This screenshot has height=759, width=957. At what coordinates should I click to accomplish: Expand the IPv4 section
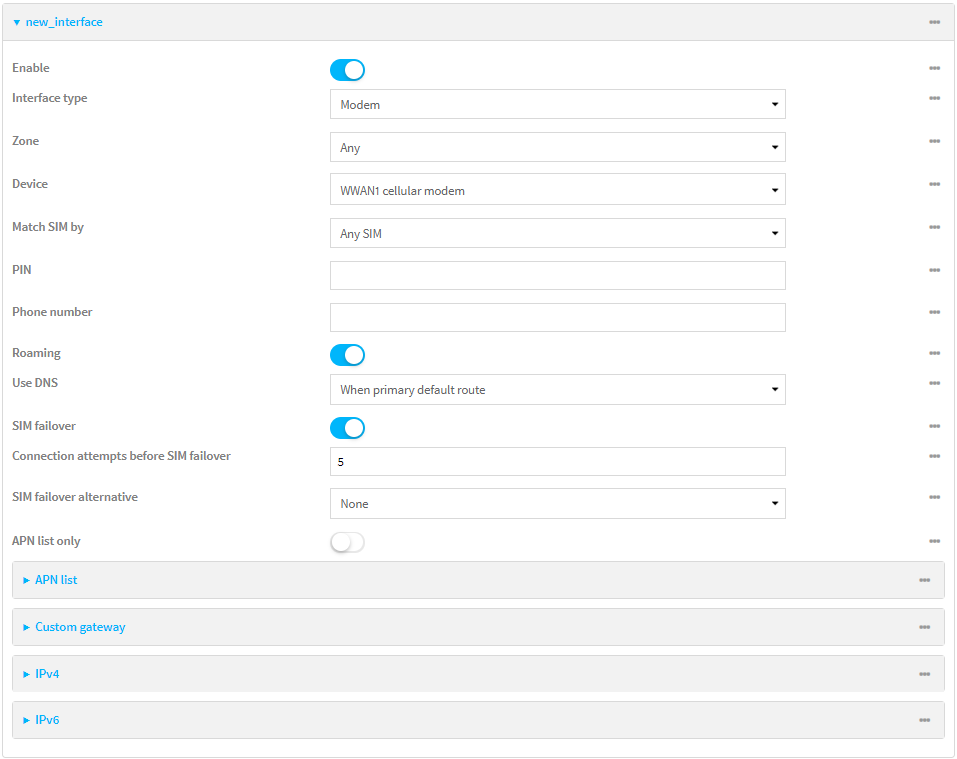[47, 674]
